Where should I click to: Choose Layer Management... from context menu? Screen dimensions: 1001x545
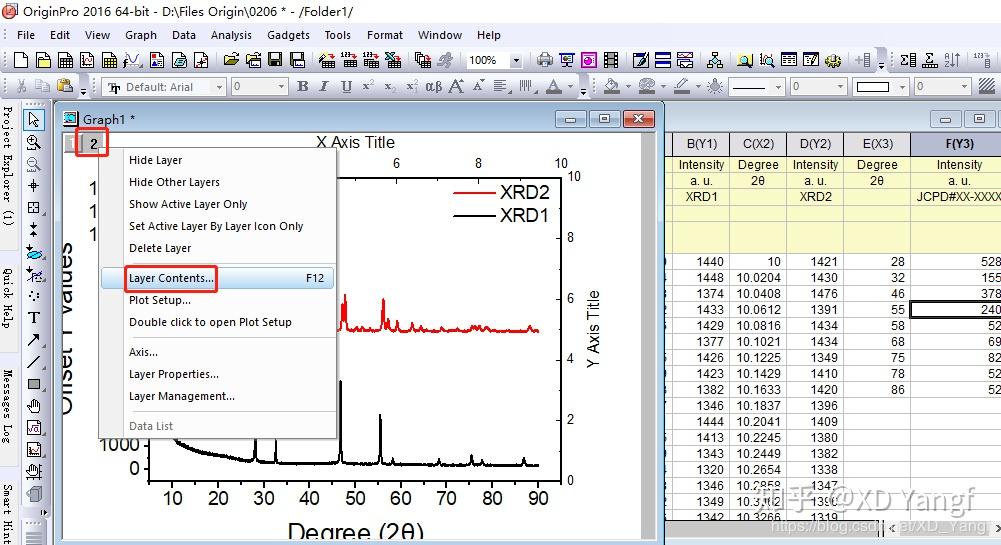click(x=217, y=396)
